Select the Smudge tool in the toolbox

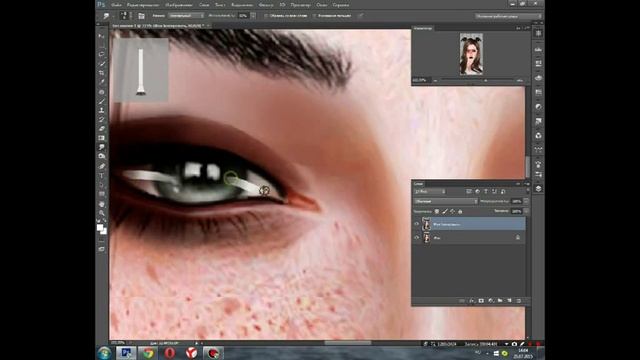click(x=101, y=147)
